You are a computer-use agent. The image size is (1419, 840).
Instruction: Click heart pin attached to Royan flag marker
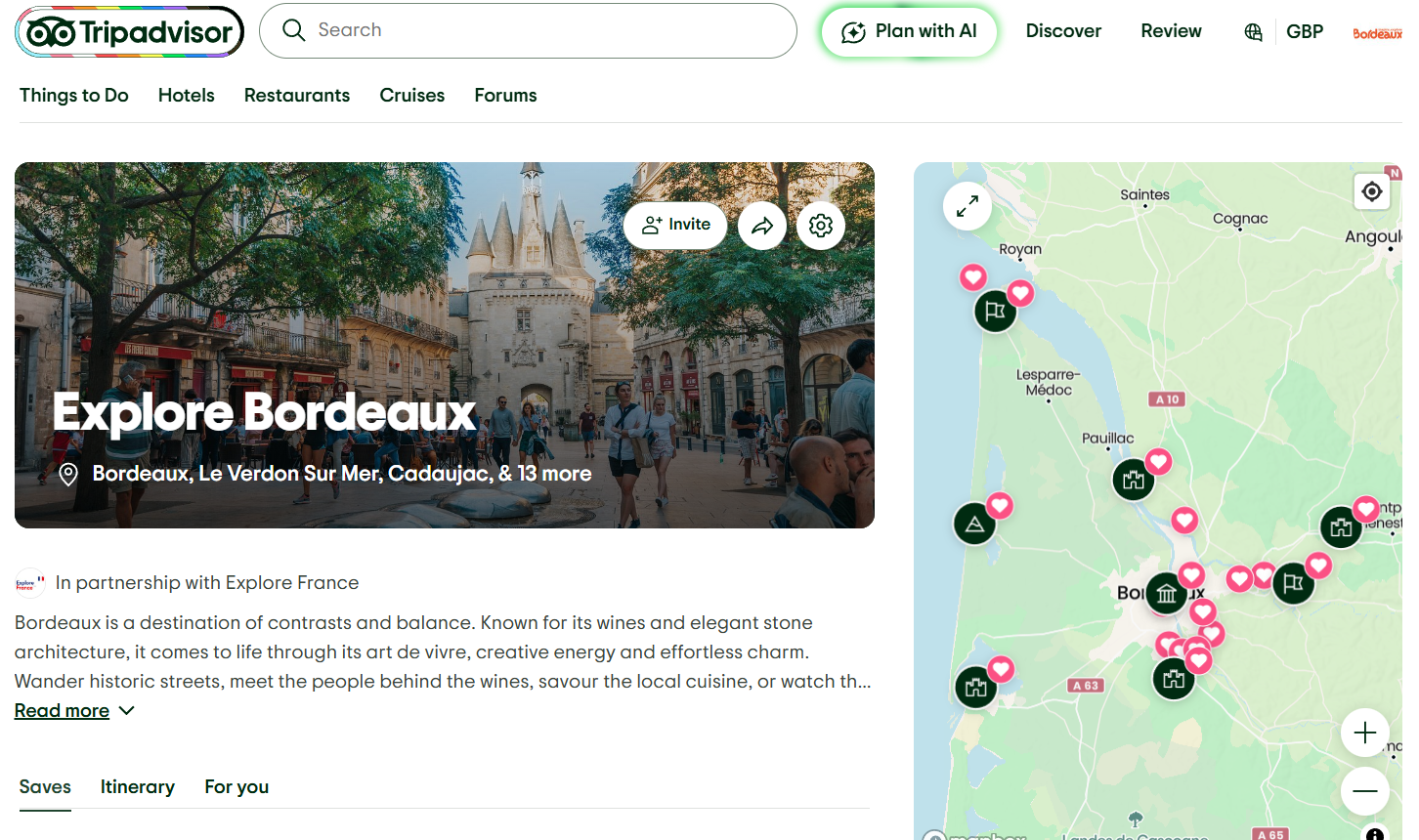click(x=1020, y=292)
